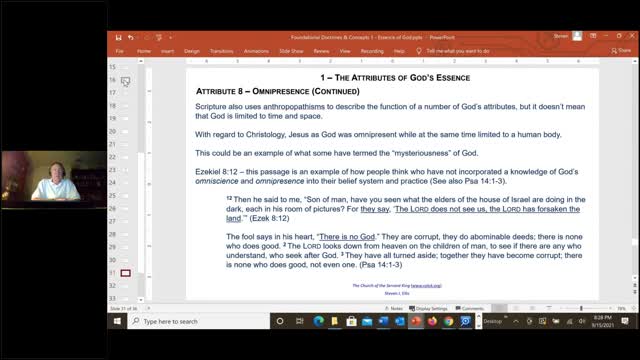This screenshot has height=360, width=640.
Task: Open Mail app from taskbar
Action: 367,321
